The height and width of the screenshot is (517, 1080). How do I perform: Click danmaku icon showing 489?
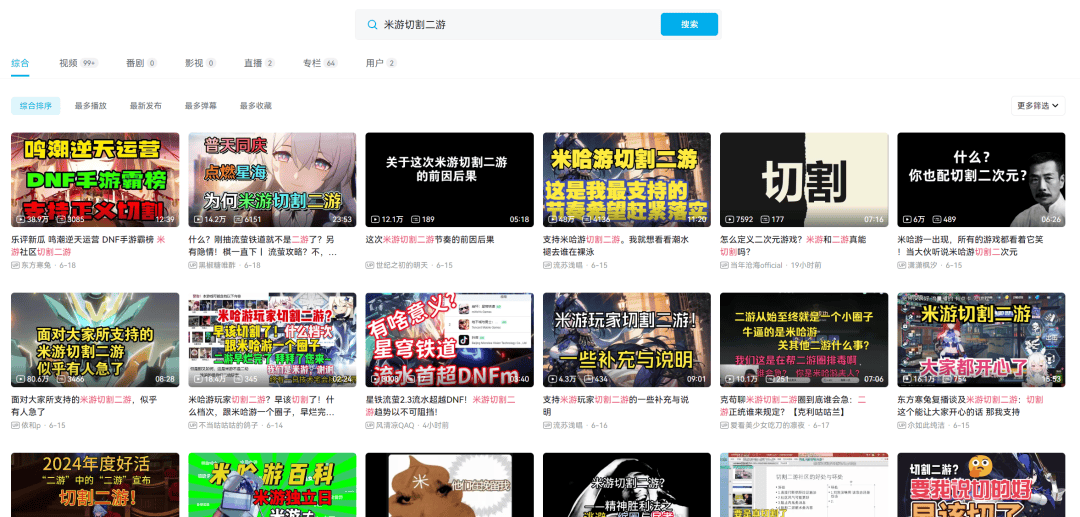point(937,220)
